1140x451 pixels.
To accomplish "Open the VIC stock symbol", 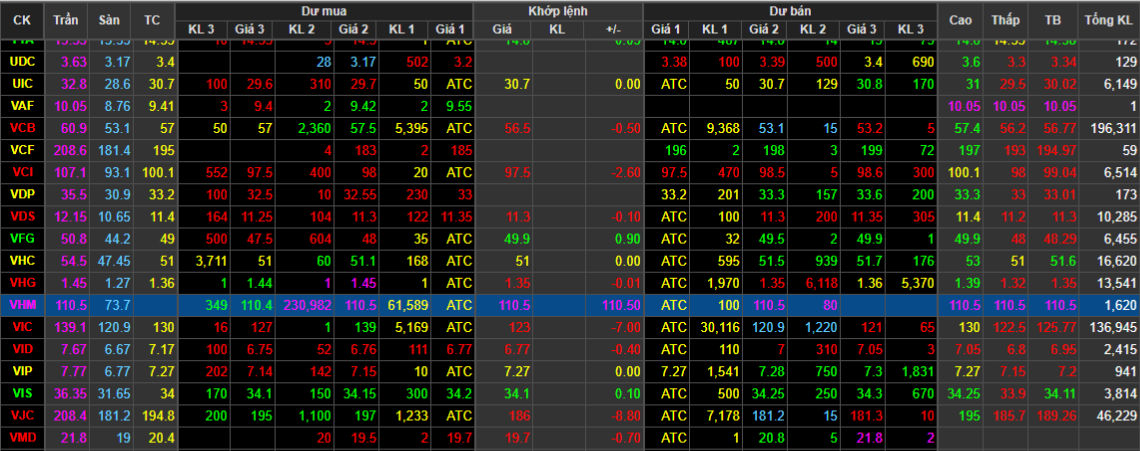I will tap(22, 326).
